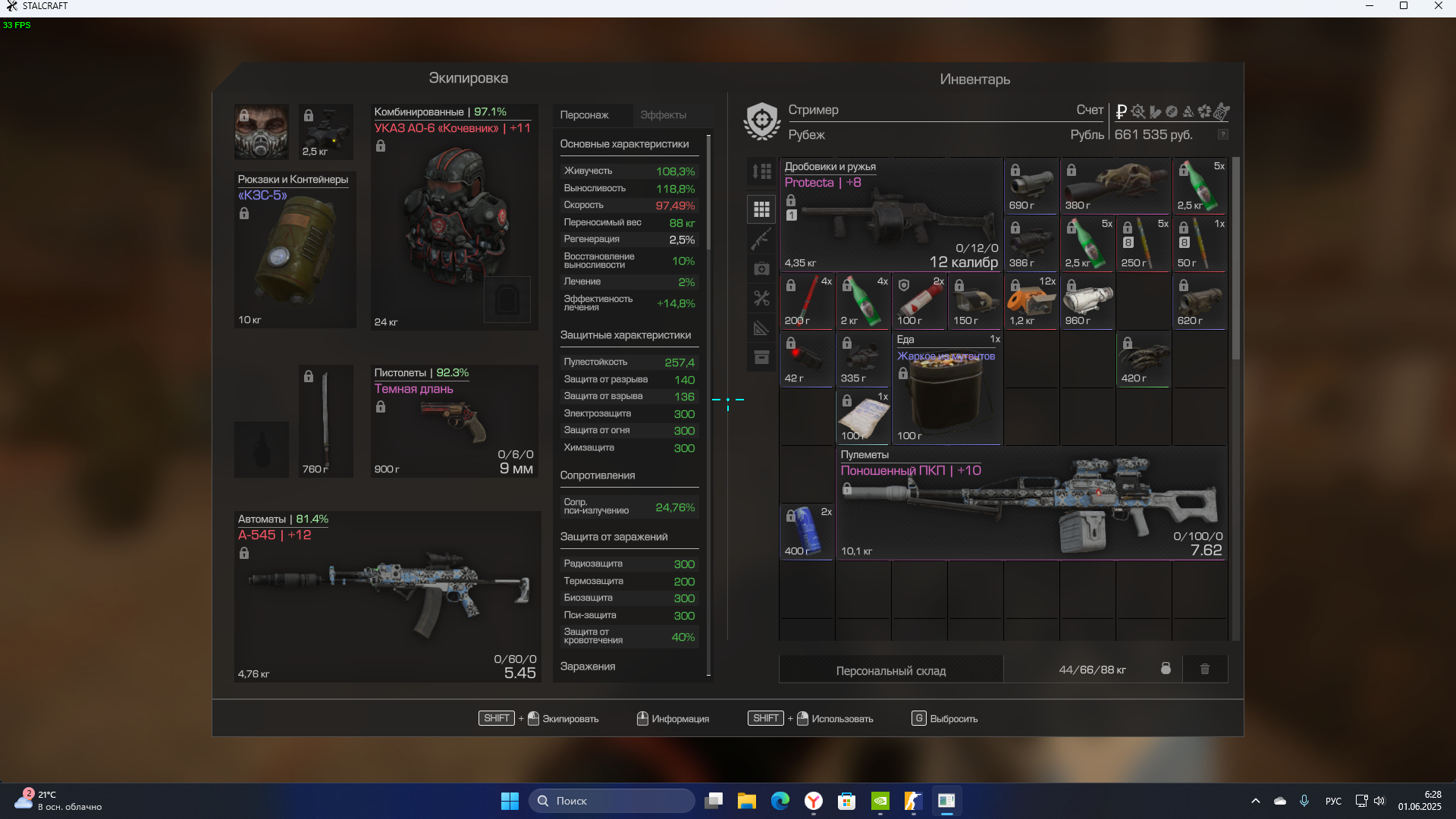Screen dimensions: 1456x819
Task: Click the Темная длань revolver slot
Action: (x=454, y=422)
